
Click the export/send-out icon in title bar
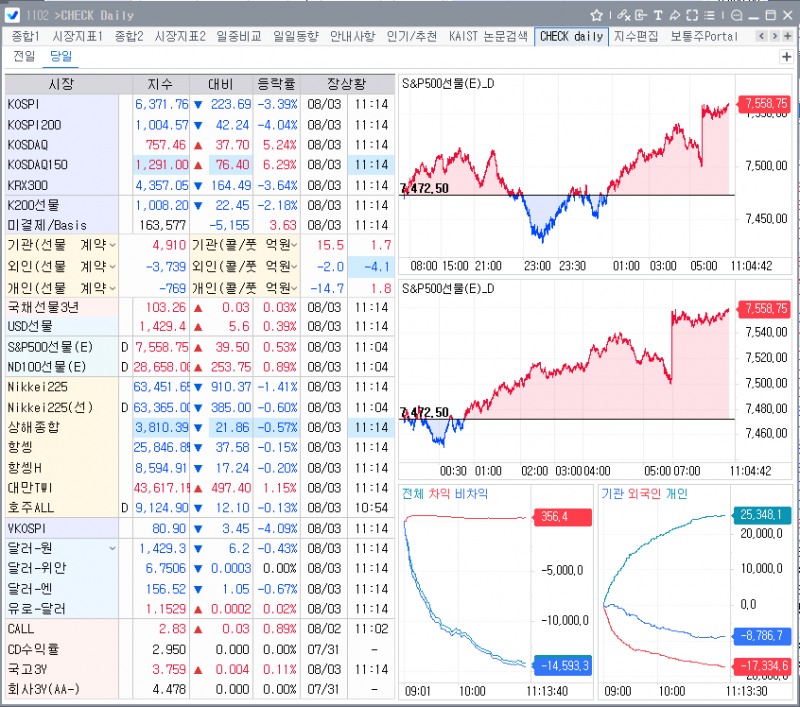[x=641, y=15]
